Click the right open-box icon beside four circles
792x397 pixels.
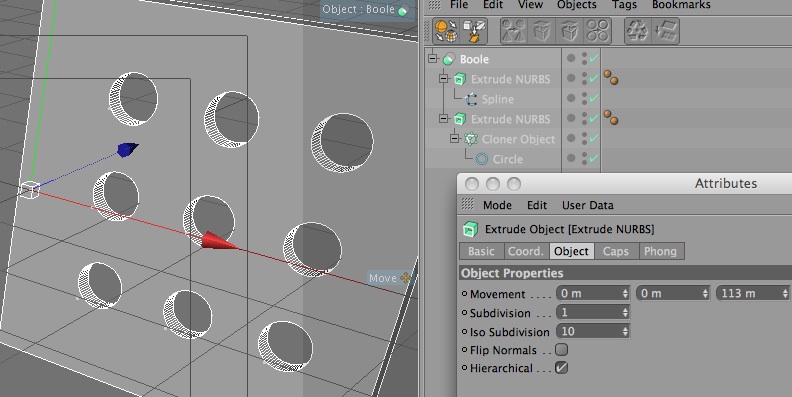(x=569, y=31)
